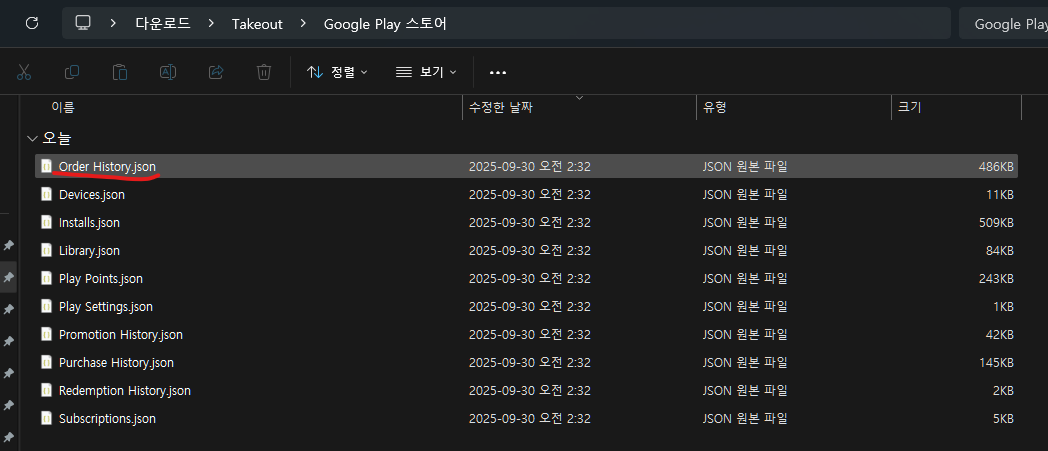The height and width of the screenshot is (451, 1048).
Task: Click the 42KB size of Promotion History.json
Action: coord(999,335)
